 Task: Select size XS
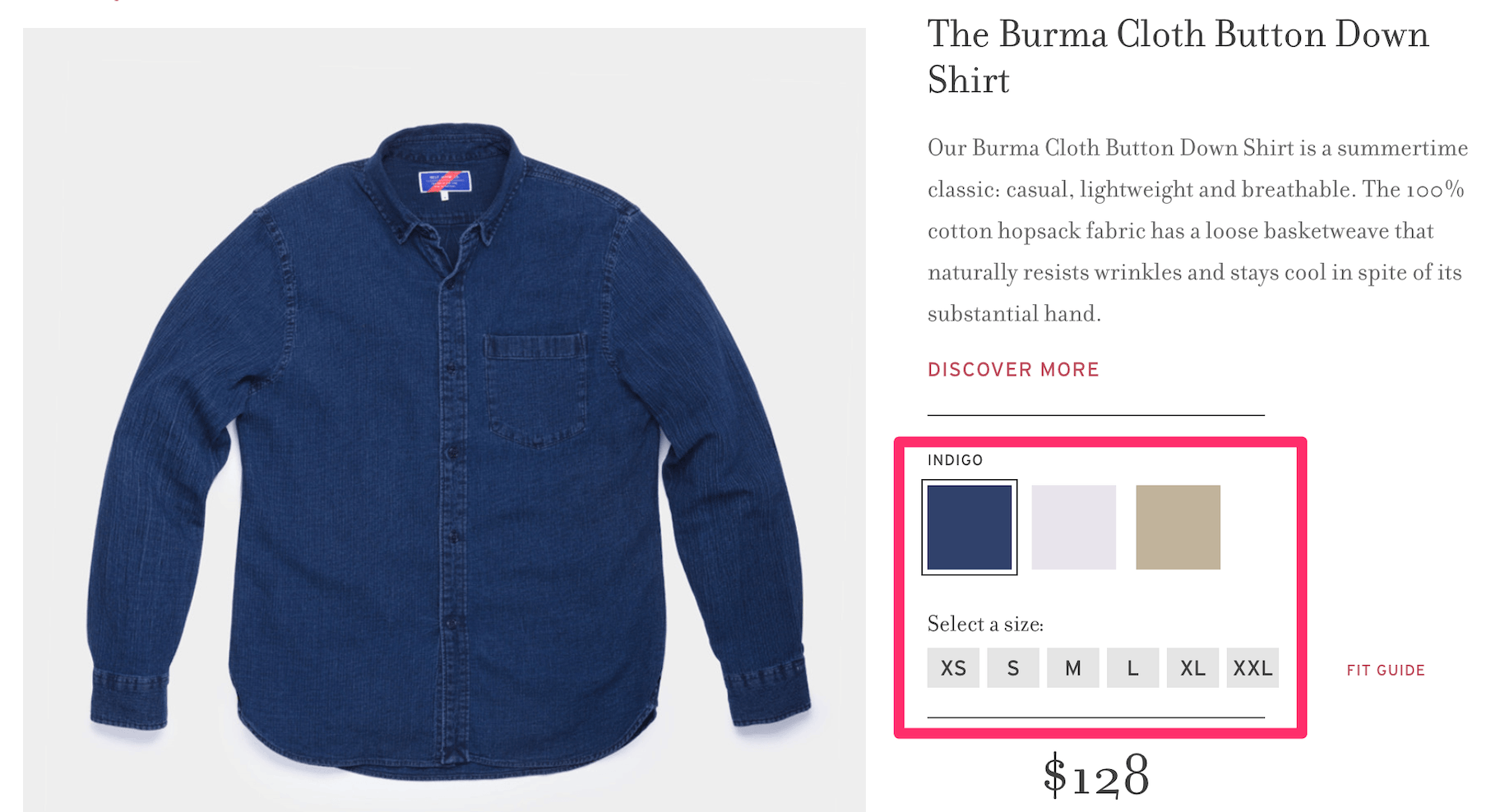tap(953, 668)
